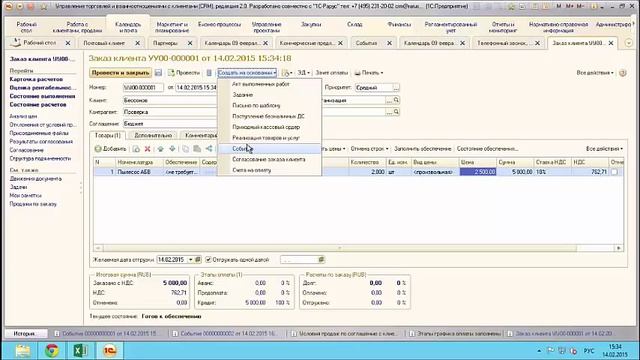Open the Отмена строк dropdown

point(369,149)
